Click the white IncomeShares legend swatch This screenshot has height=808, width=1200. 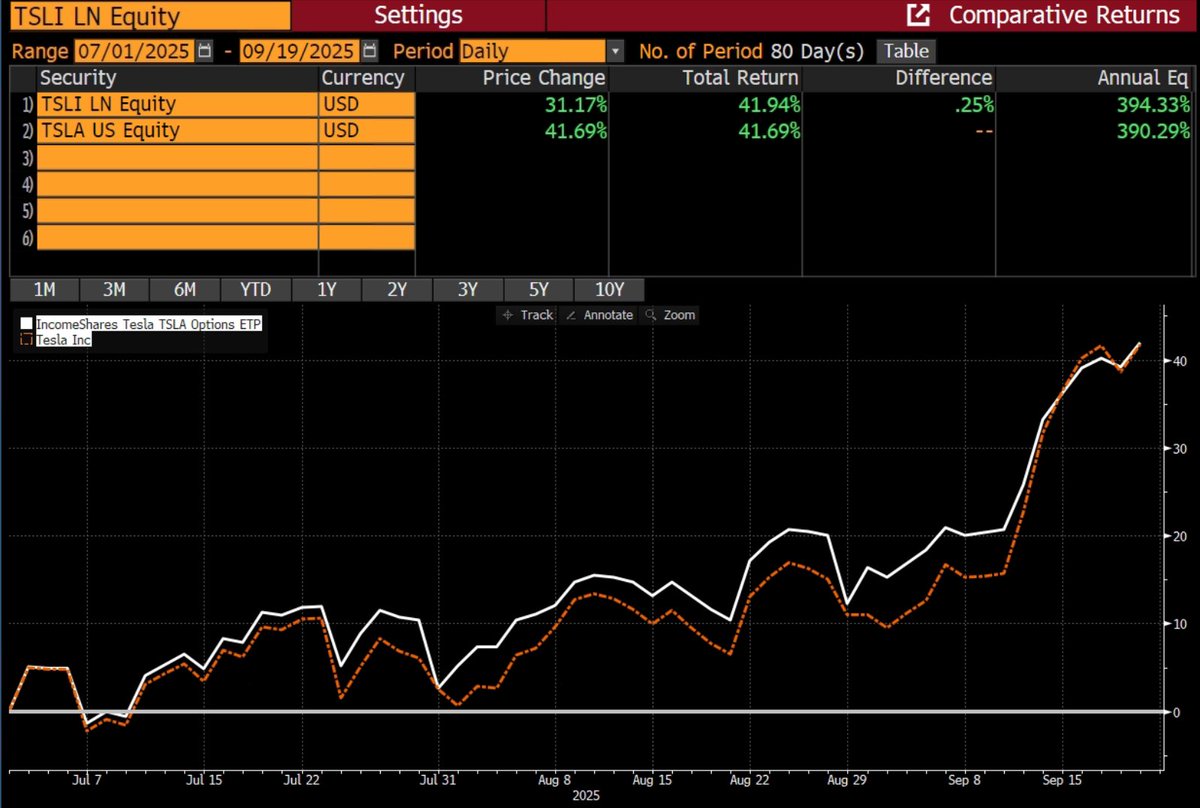pos(27,325)
